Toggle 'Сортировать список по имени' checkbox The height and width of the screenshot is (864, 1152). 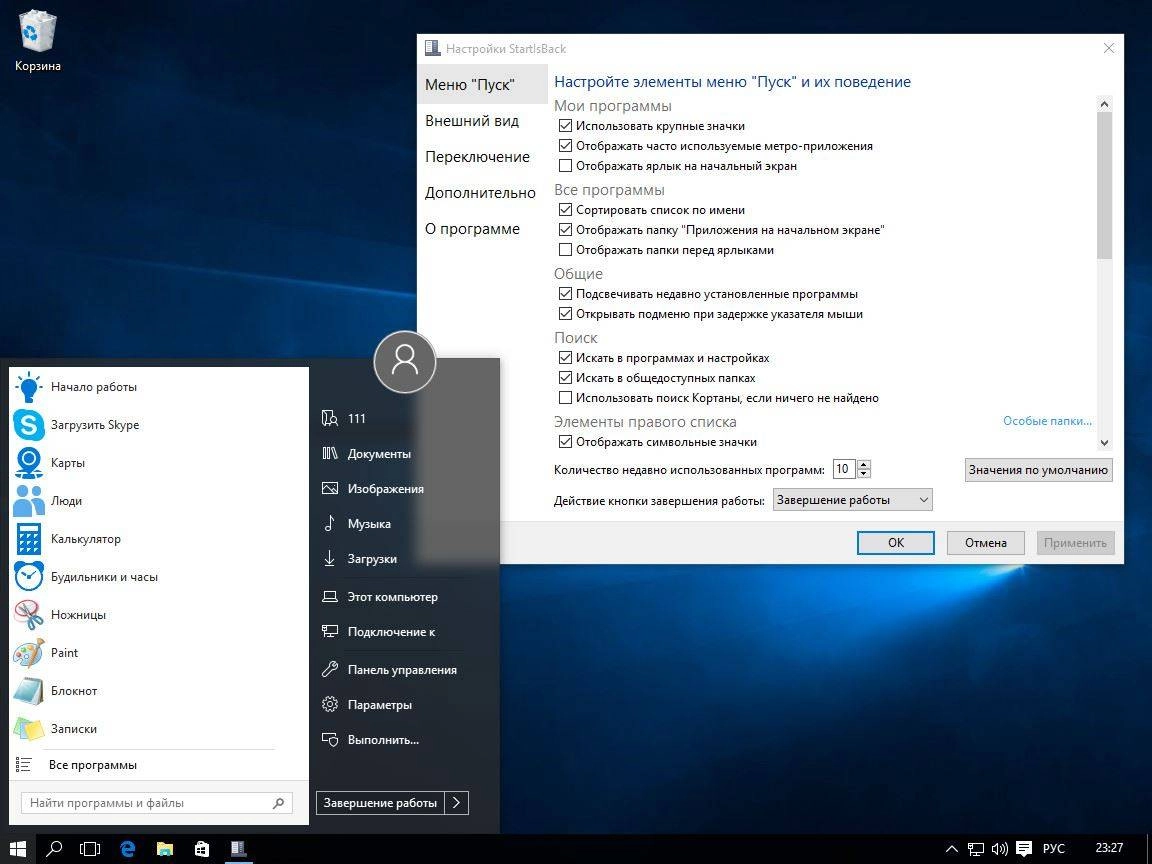[565, 209]
